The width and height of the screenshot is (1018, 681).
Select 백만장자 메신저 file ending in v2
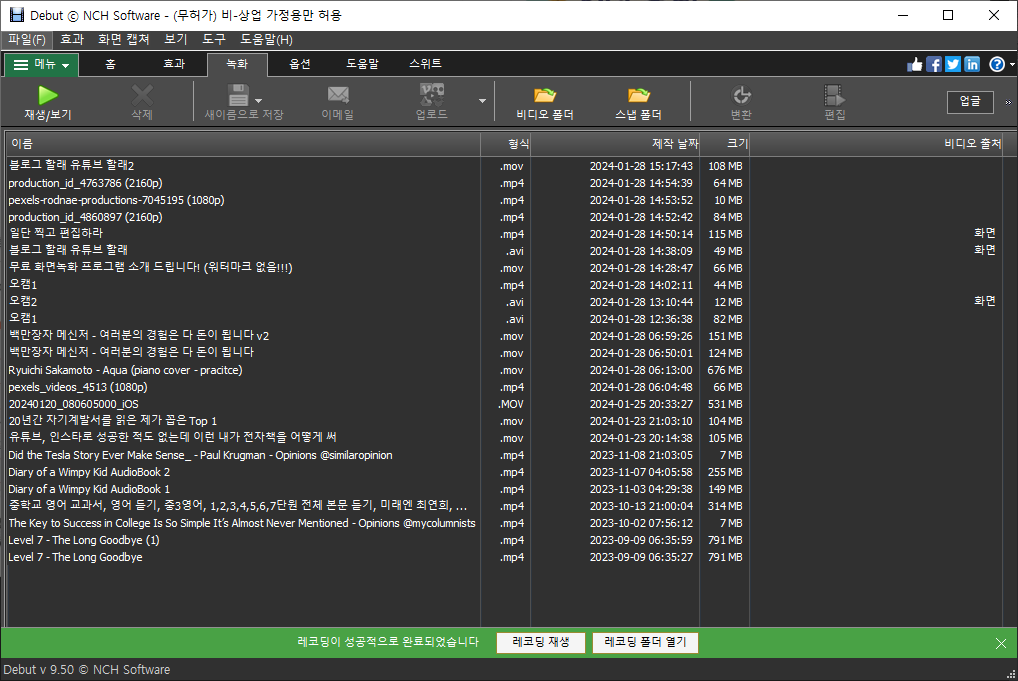pos(138,336)
